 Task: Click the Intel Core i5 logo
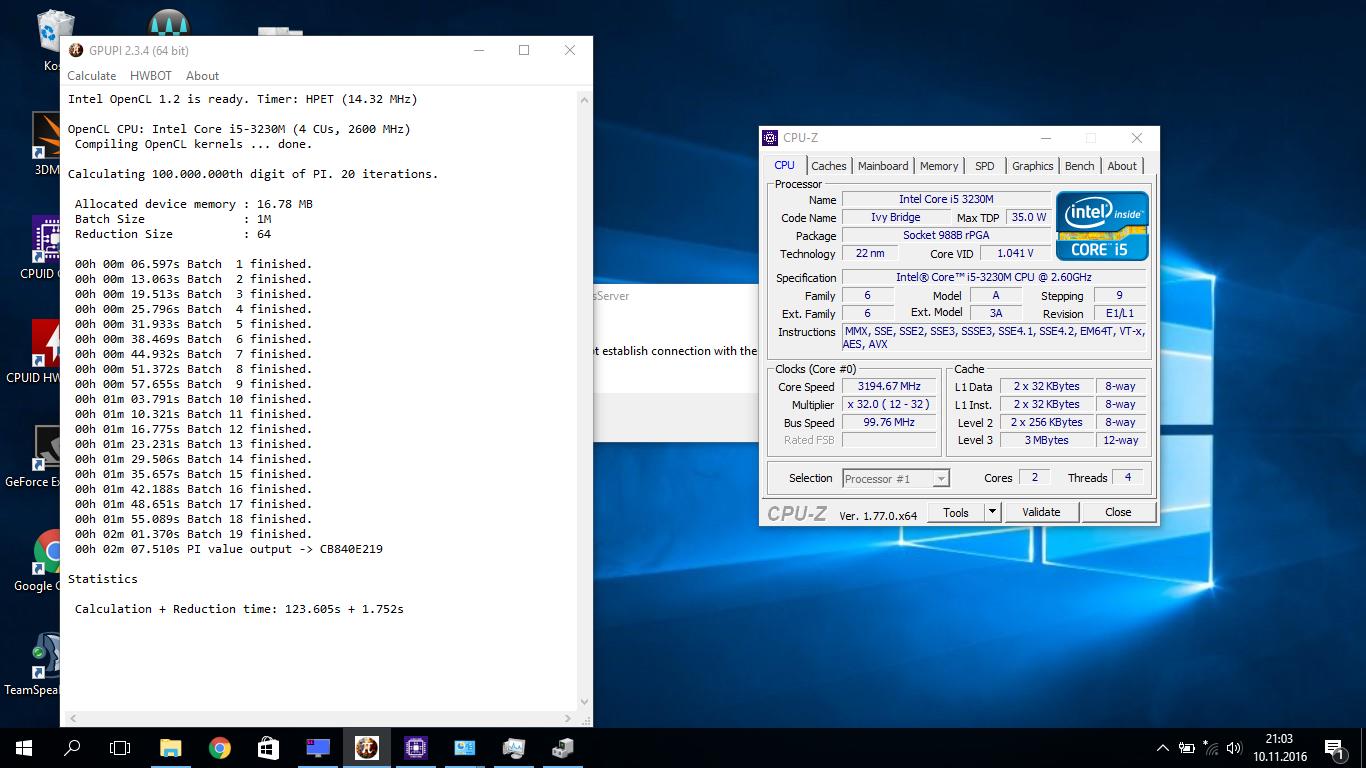tap(1102, 226)
